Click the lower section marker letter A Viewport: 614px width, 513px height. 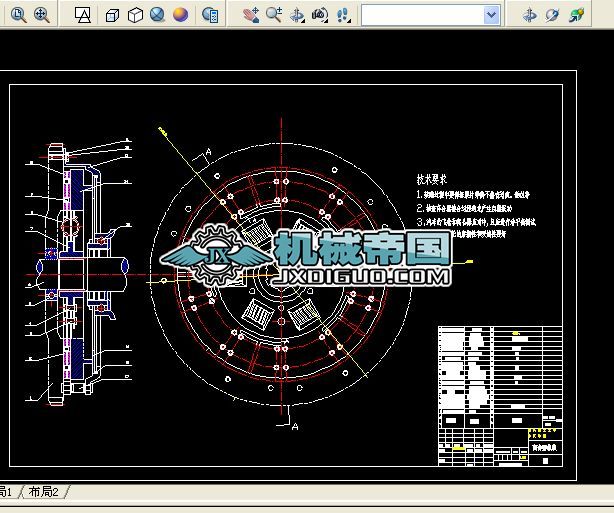pyautogui.click(x=295, y=426)
